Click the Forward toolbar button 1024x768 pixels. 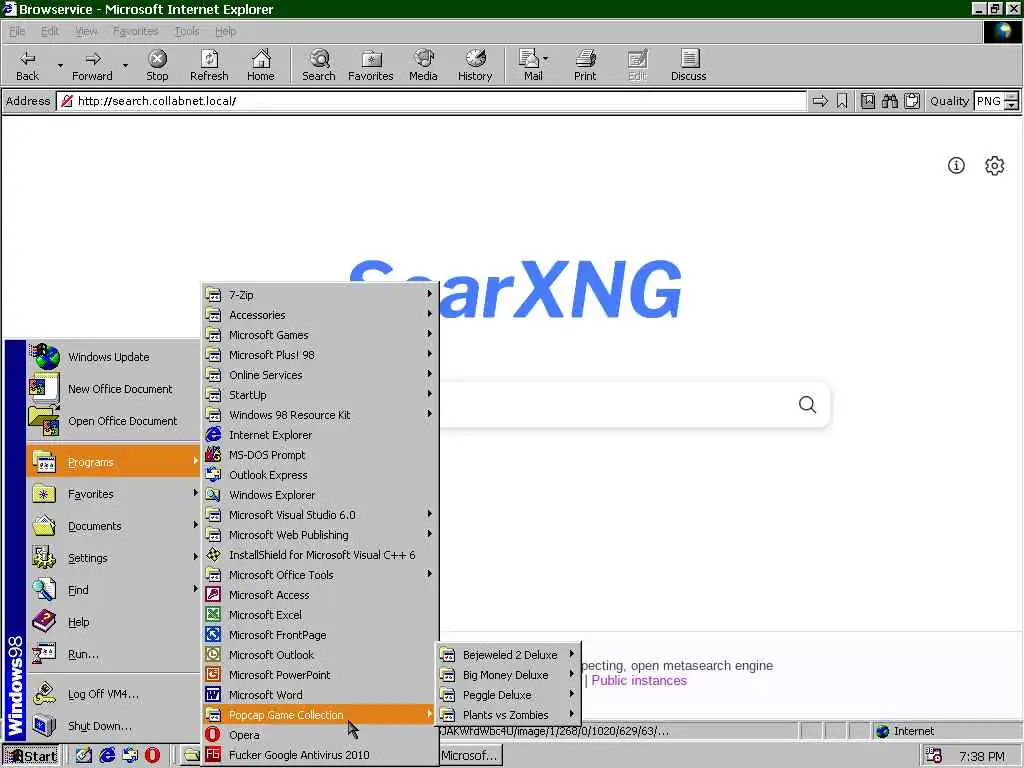click(x=92, y=65)
